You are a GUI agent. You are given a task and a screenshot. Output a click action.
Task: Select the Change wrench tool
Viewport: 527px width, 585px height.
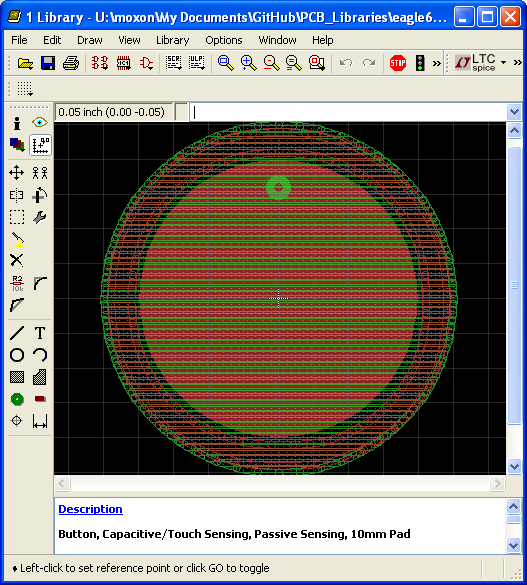pyautogui.click(x=40, y=217)
